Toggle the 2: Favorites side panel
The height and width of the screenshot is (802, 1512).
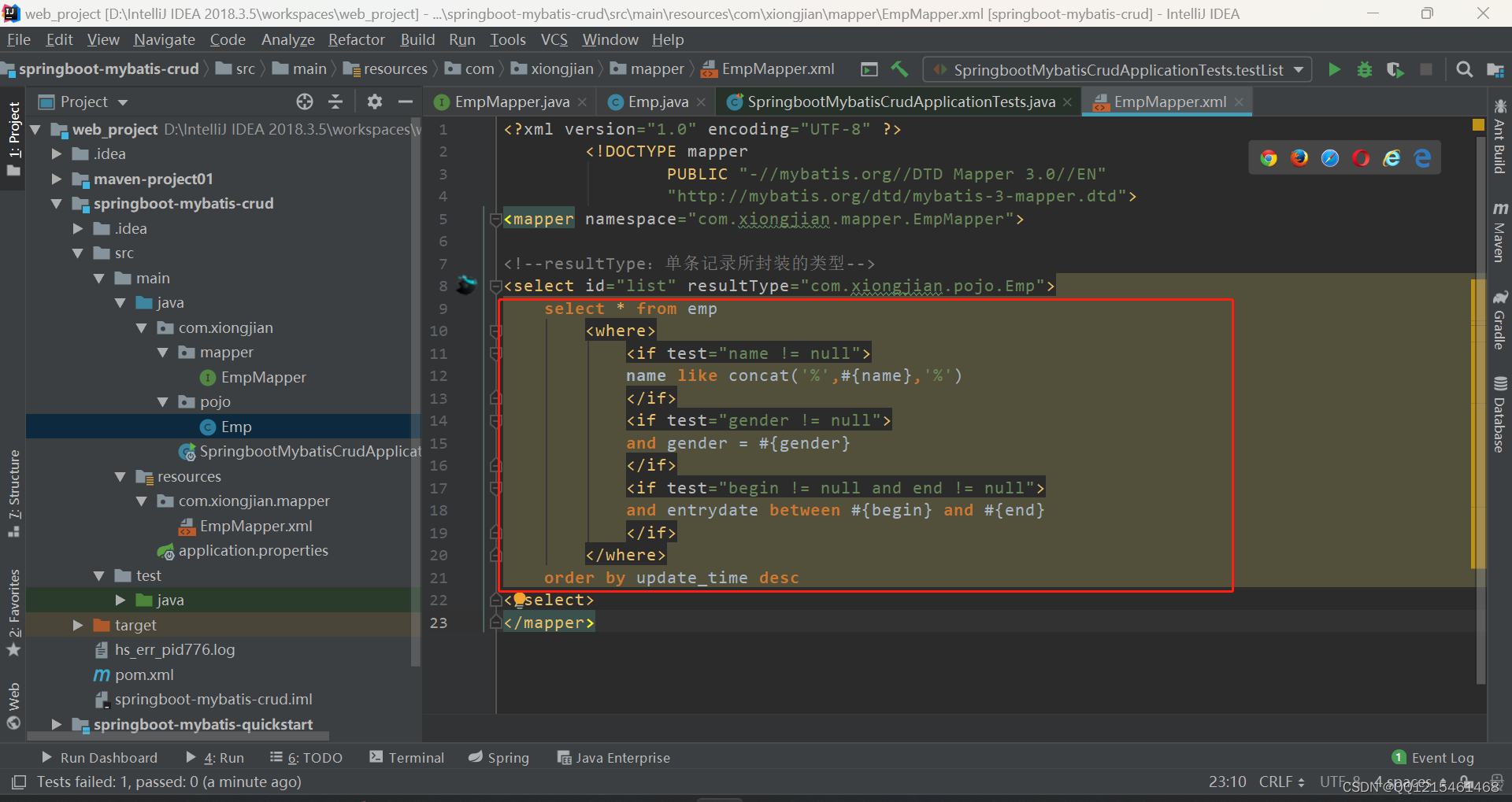pyautogui.click(x=13, y=612)
